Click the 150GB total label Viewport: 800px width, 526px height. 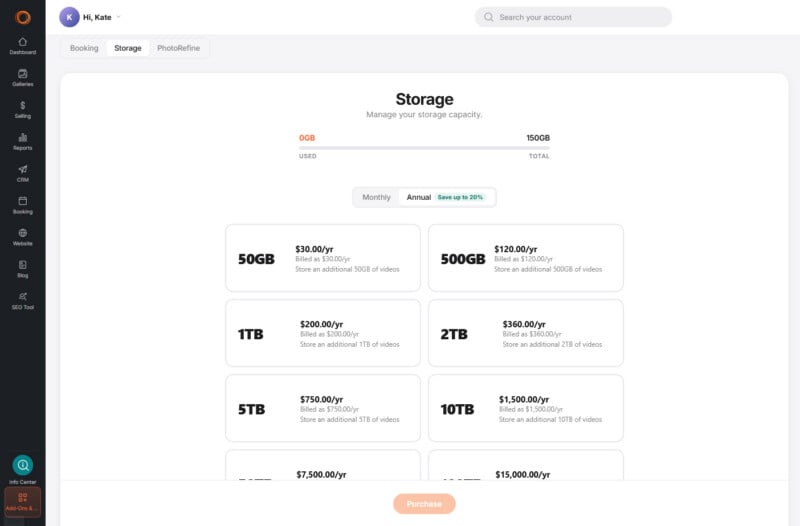[538, 138]
